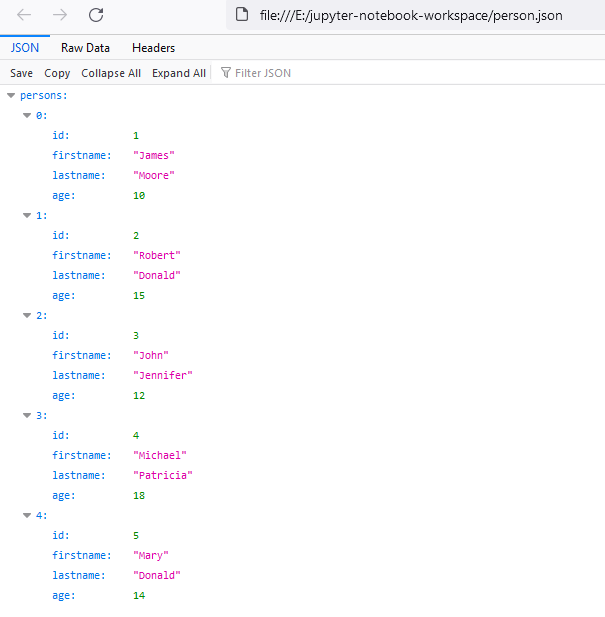Click the id value 3
This screenshot has height=617, width=605.
click(136, 336)
